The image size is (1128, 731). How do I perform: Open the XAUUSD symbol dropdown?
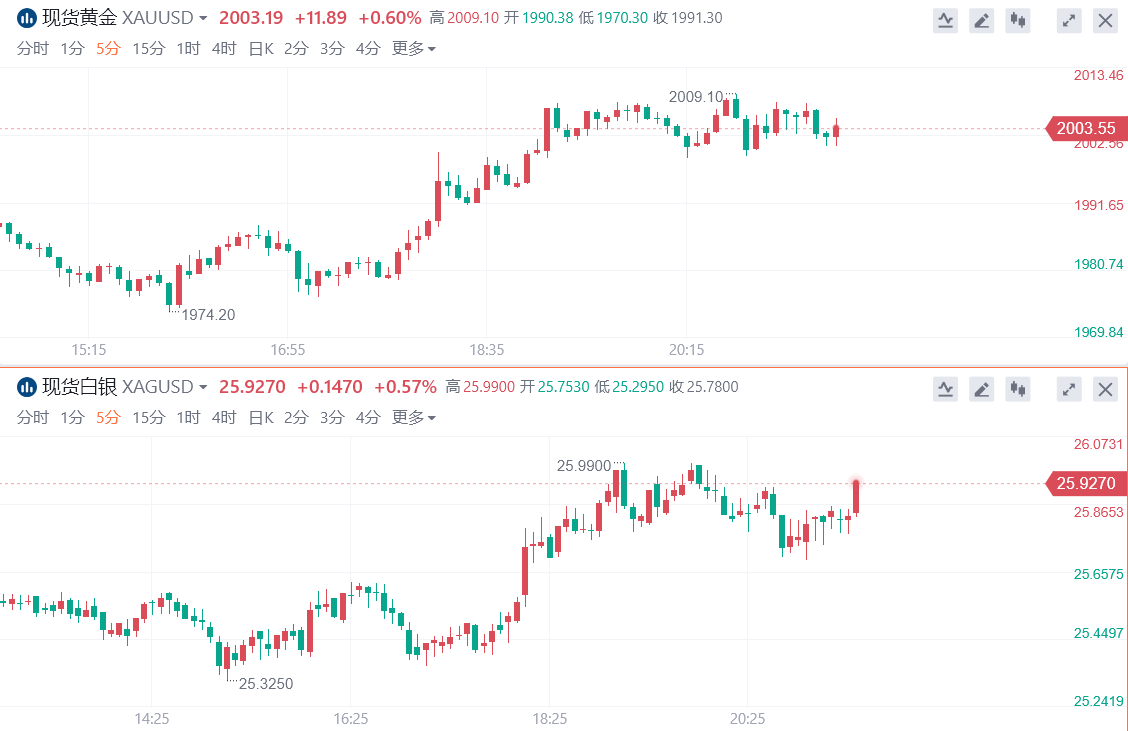click(x=203, y=19)
